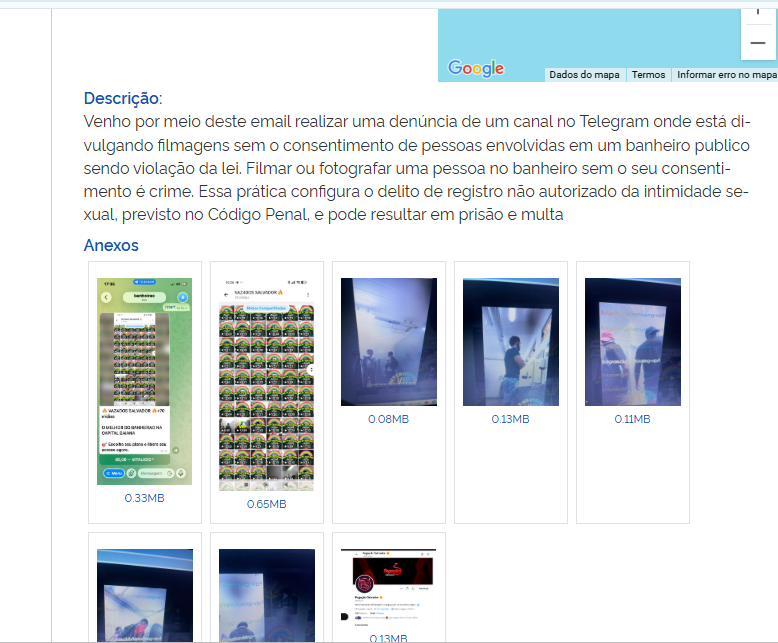The image size is (778, 643).
Task: Click the 0.65MB file size link
Action: coord(266,504)
